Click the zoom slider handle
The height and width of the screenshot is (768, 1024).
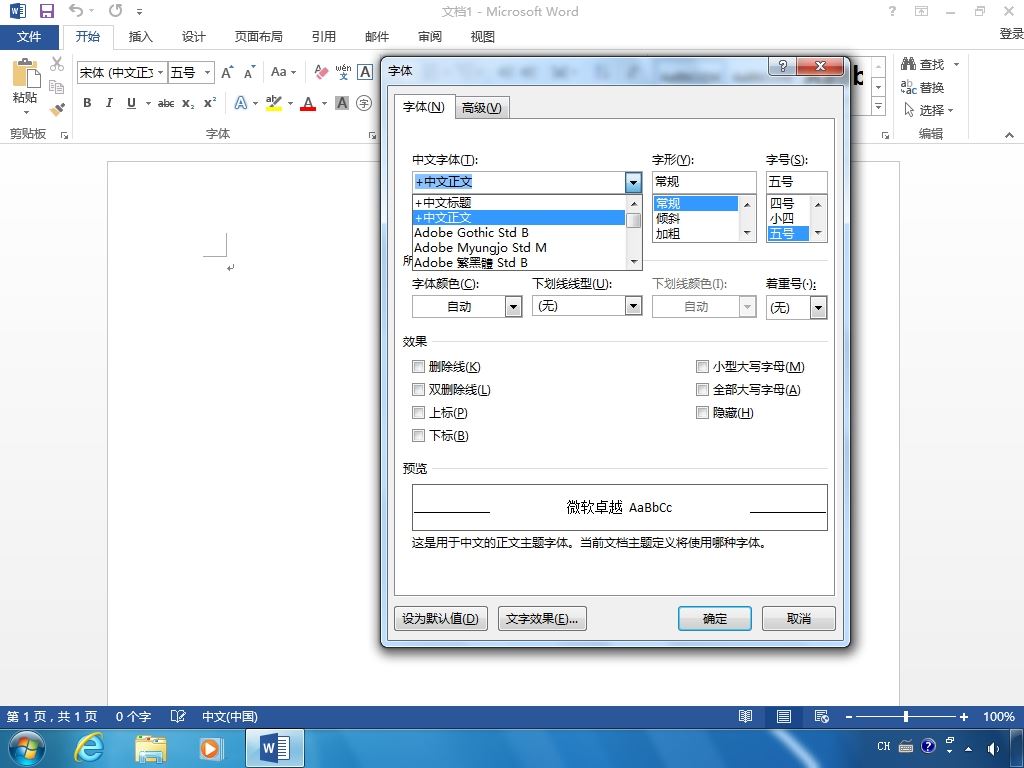click(906, 716)
